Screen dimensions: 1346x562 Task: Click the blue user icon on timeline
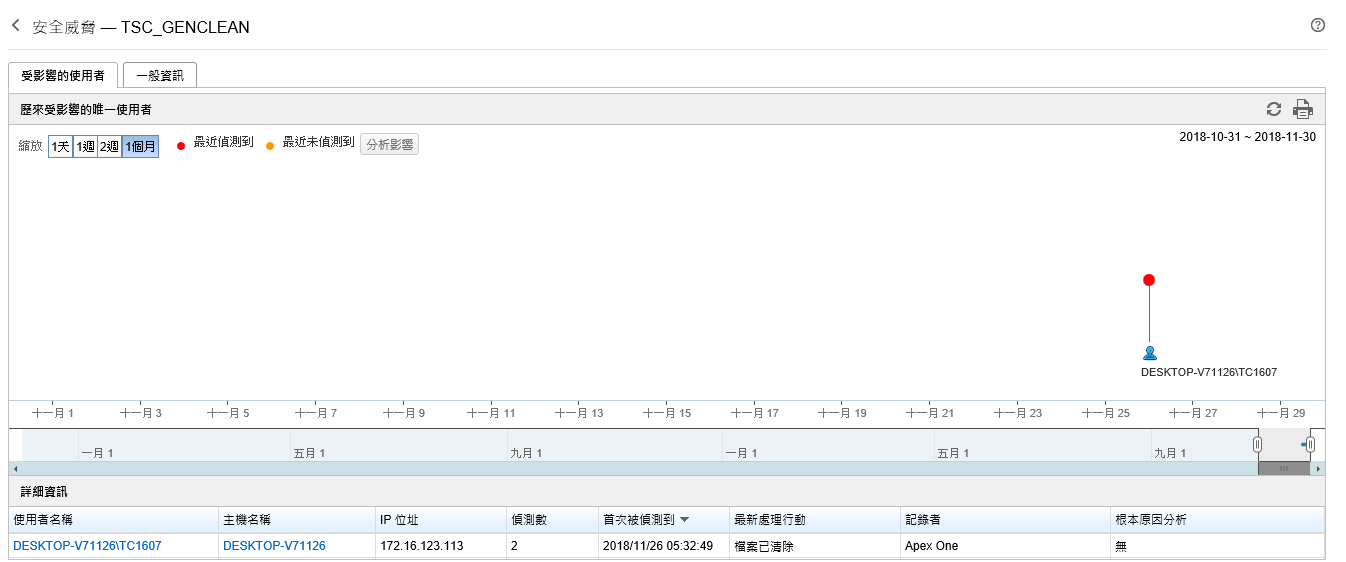coord(1149,353)
